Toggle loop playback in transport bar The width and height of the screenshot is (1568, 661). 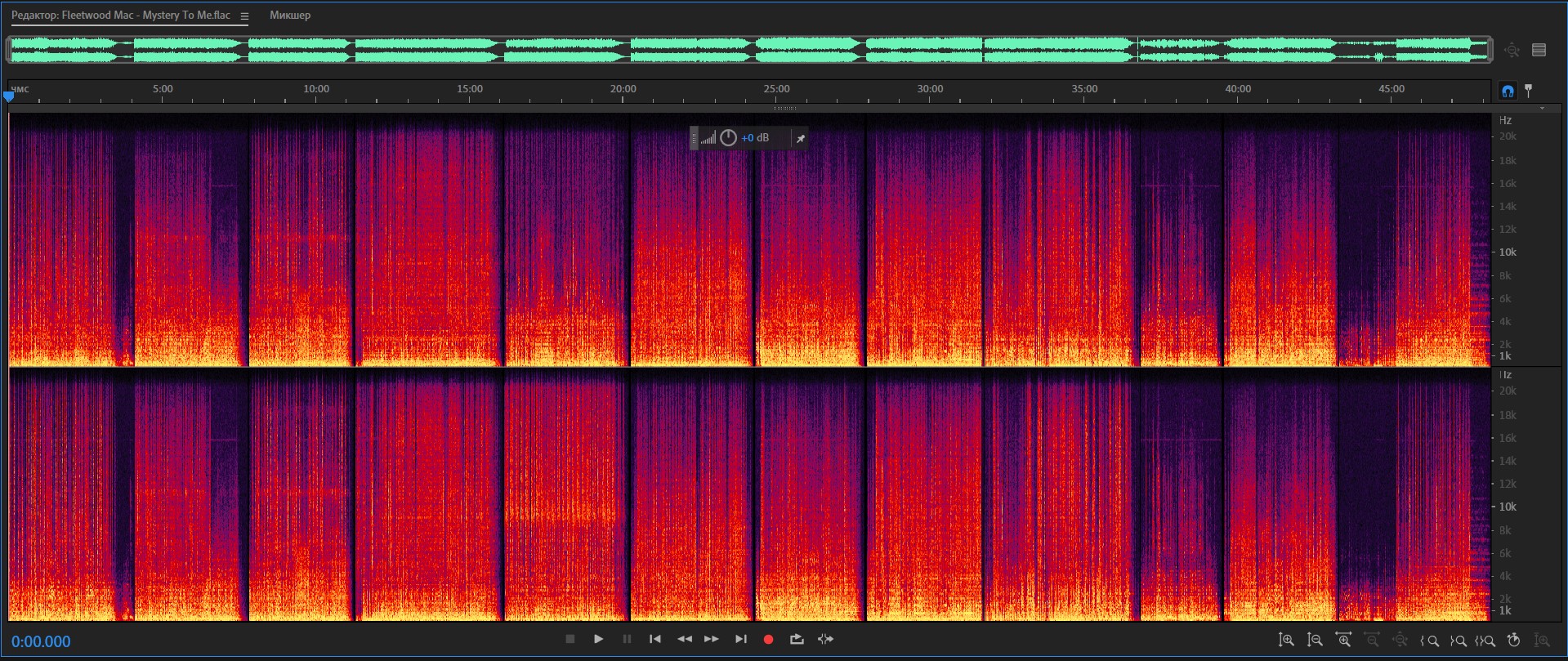797,639
